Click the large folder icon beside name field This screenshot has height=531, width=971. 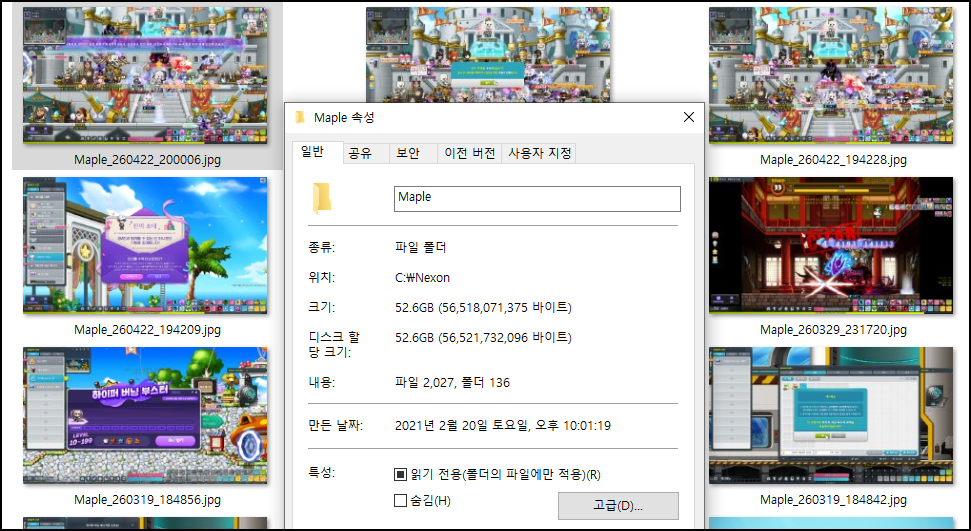pyautogui.click(x=322, y=199)
